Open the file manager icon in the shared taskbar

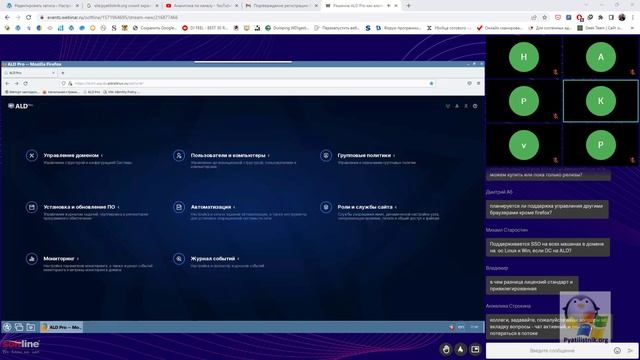pos(31,327)
